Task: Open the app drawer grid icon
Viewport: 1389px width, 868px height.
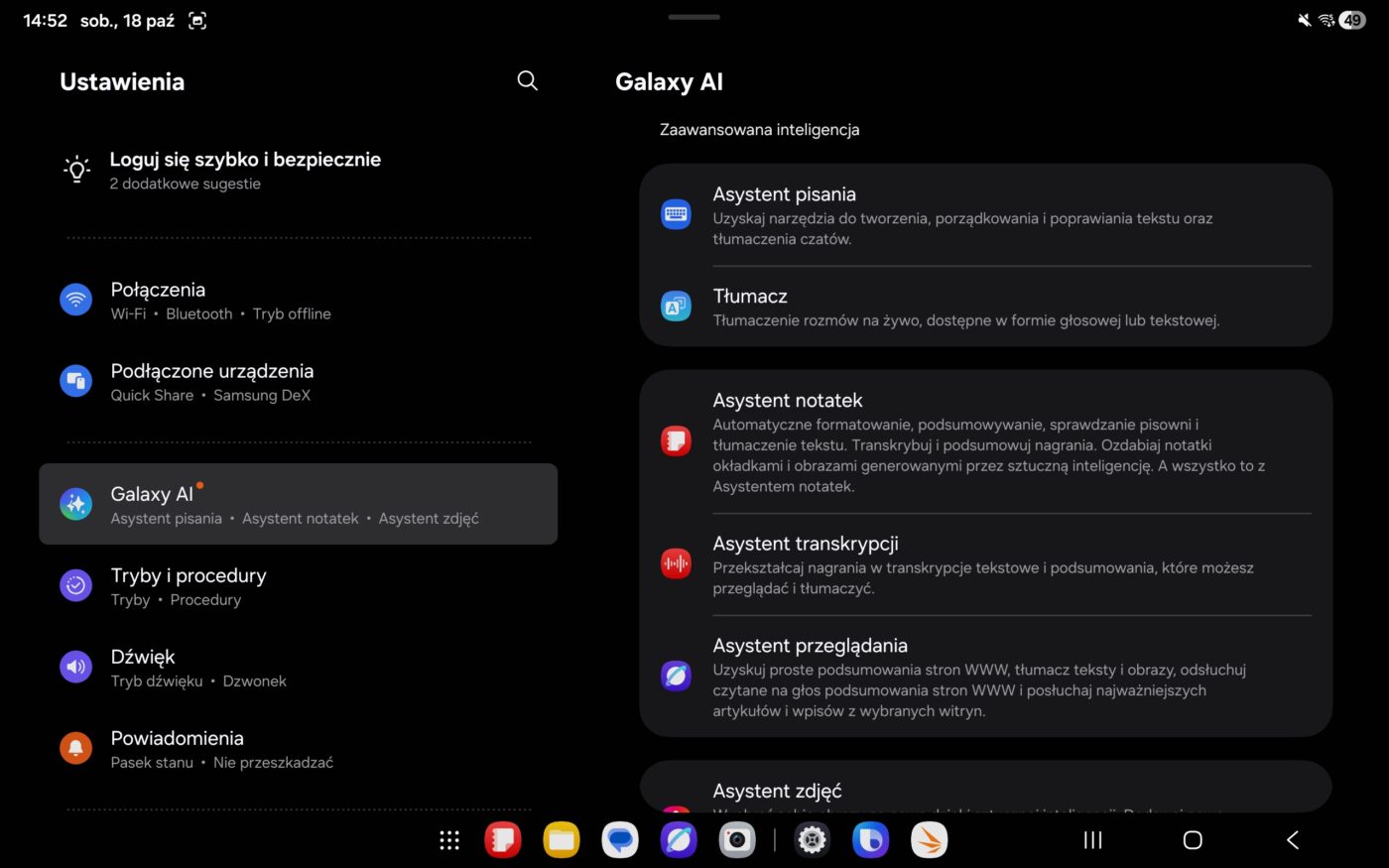Action: (x=449, y=840)
